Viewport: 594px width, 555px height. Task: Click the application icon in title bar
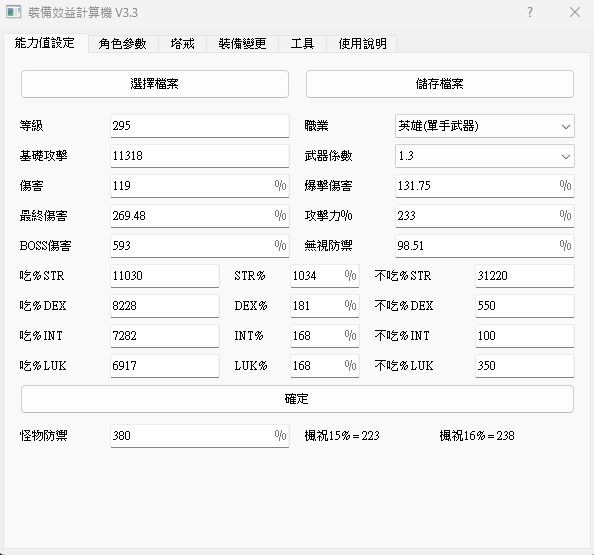pyautogui.click(x=14, y=13)
